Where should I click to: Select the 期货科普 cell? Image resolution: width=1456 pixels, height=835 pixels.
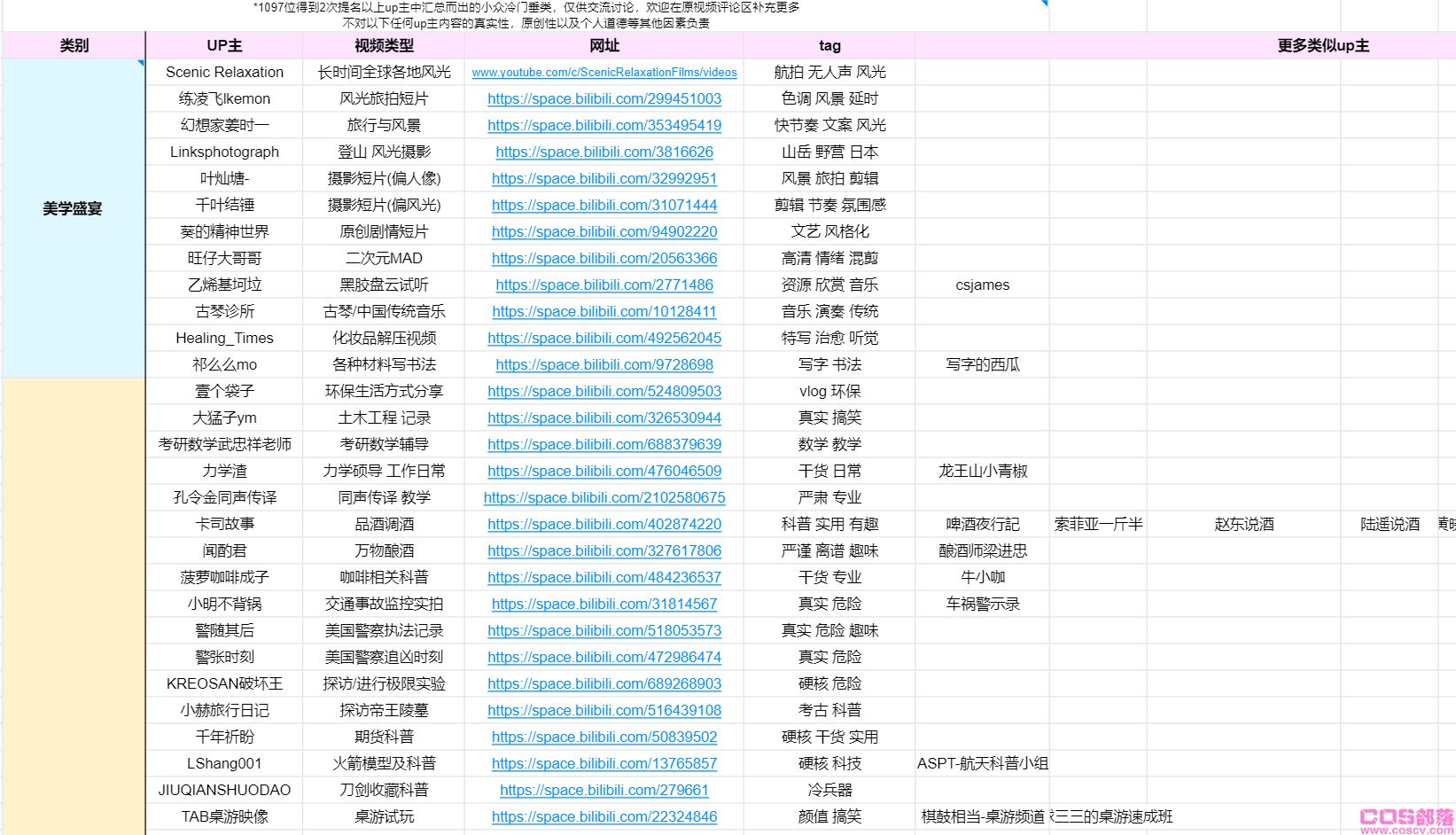coord(384,737)
